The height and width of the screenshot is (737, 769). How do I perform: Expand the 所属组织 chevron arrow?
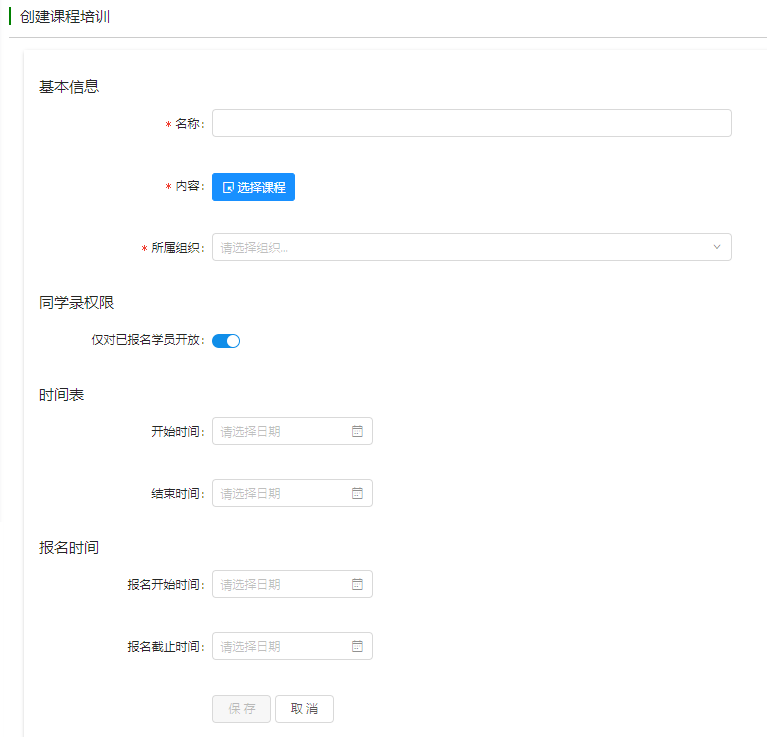tap(716, 247)
